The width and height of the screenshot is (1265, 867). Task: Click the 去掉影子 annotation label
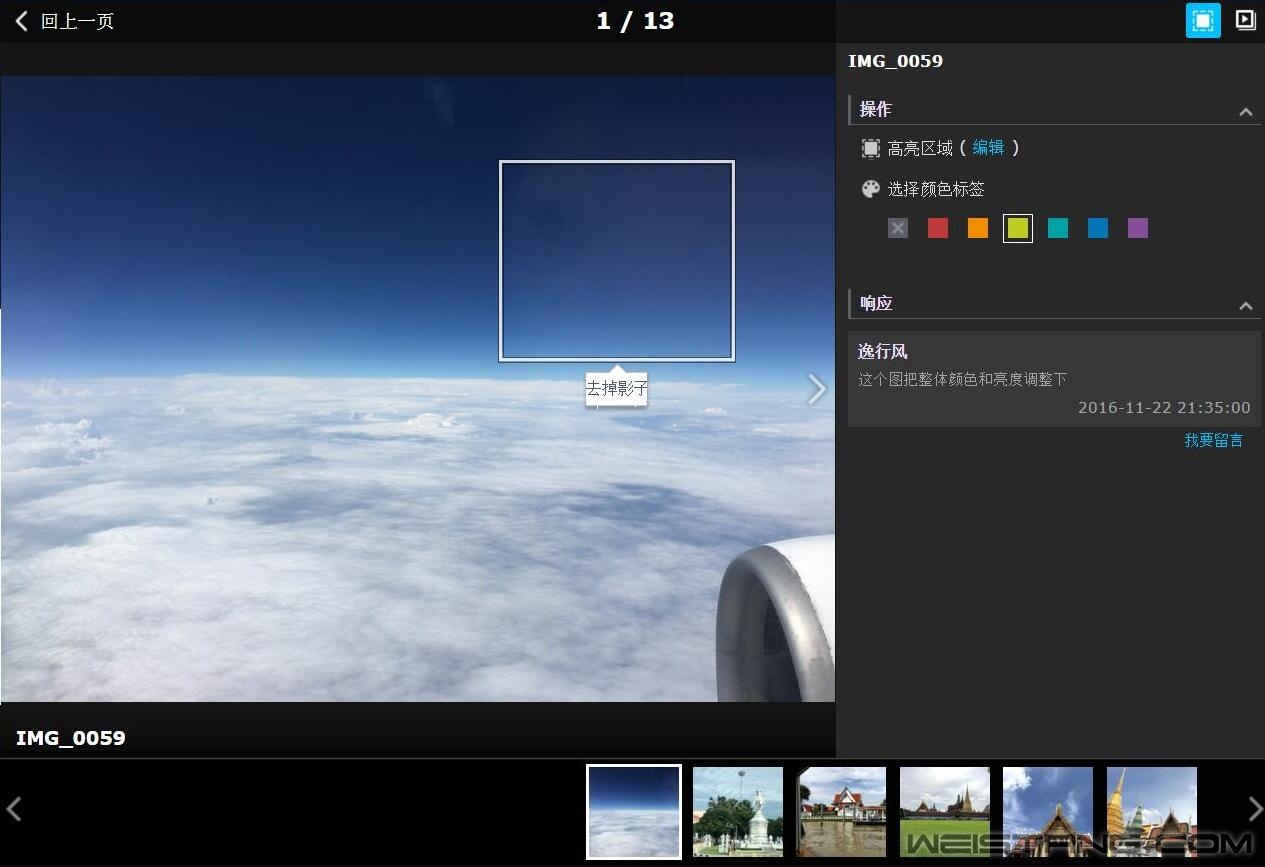tap(617, 389)
